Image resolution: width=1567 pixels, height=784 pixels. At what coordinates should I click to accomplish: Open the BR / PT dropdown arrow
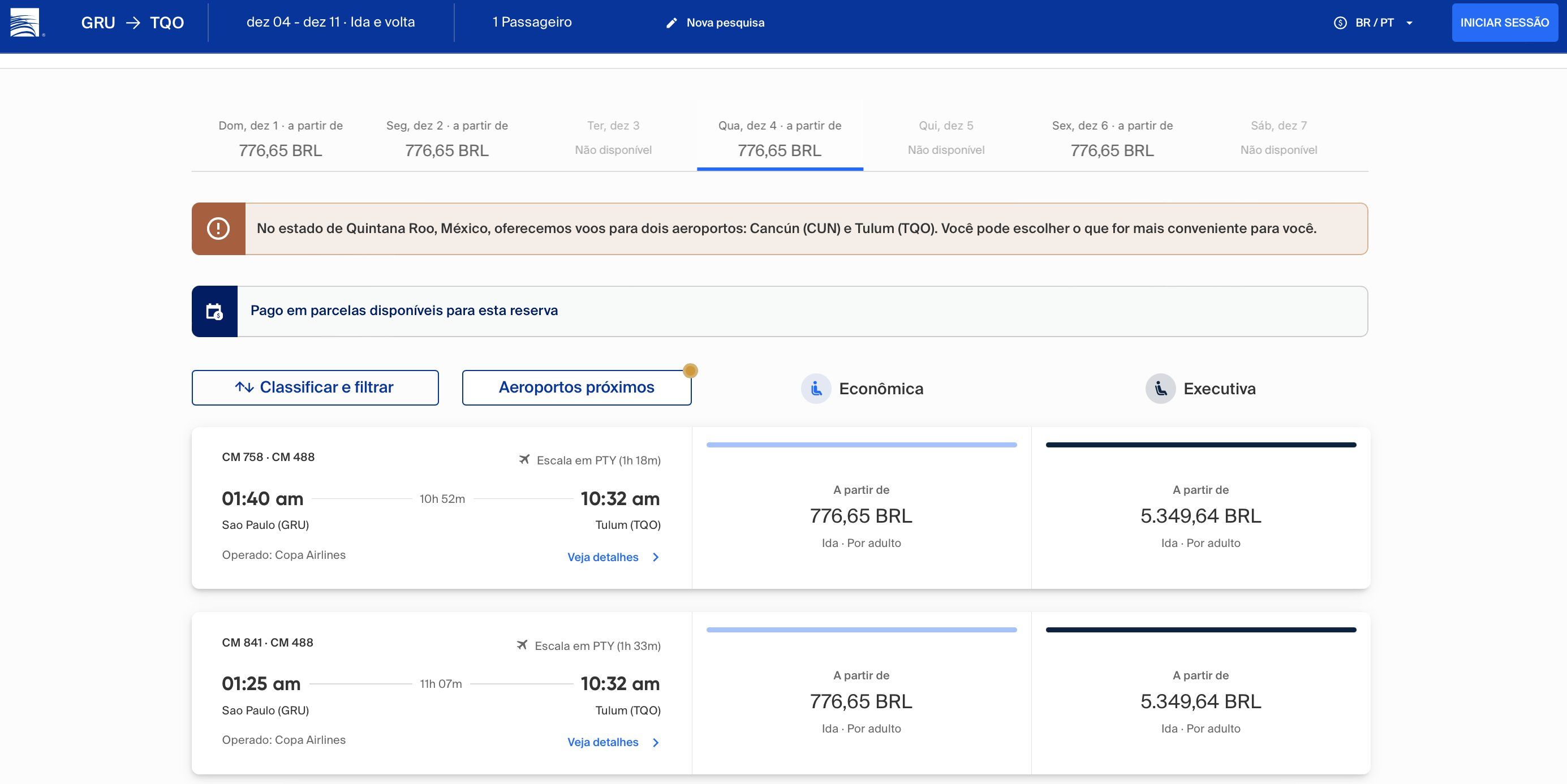(1409, 23)
